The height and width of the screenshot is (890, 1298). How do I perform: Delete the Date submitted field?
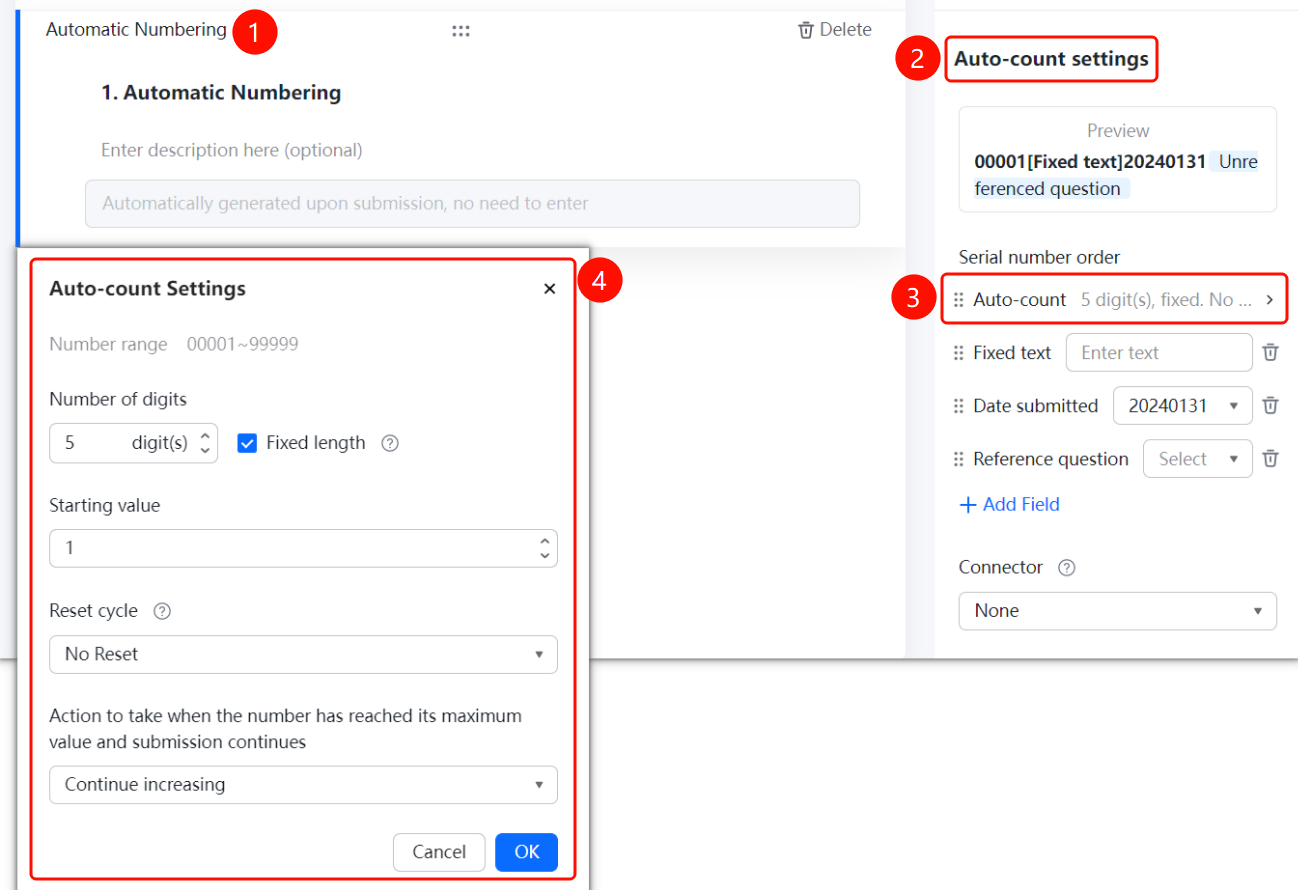point(1270,405)
